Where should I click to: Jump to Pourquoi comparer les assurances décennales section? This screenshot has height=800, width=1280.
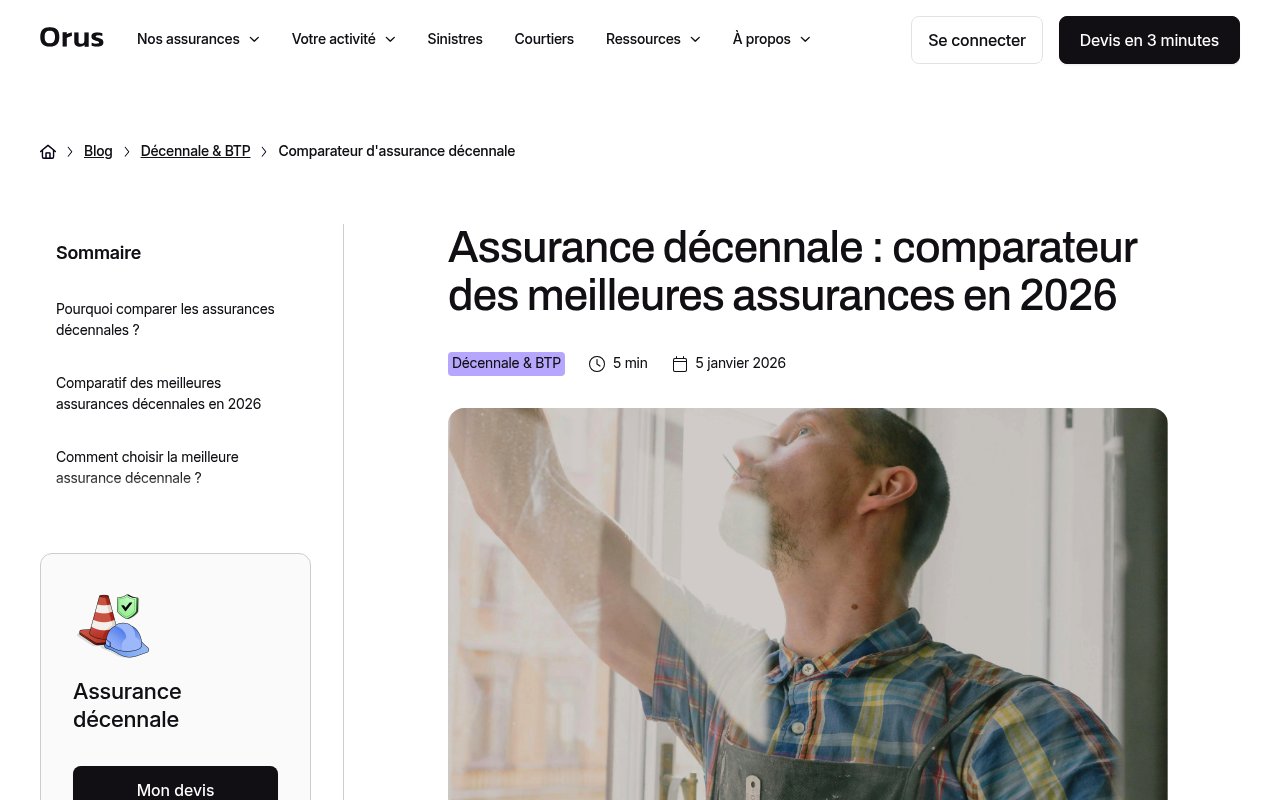[165, 319]
